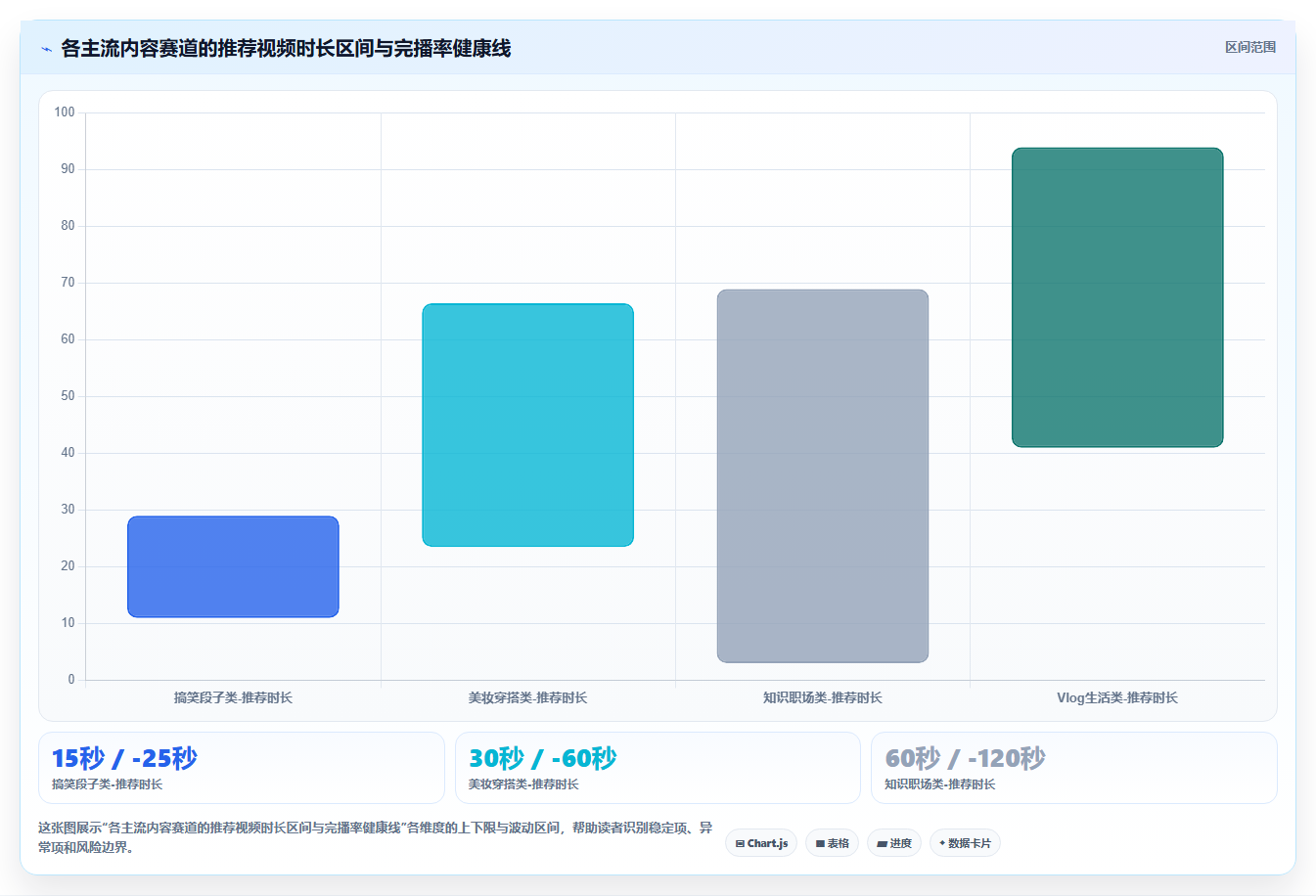Click the 搞笑段子类-推荐时长 x-axis label

(233, 697)
